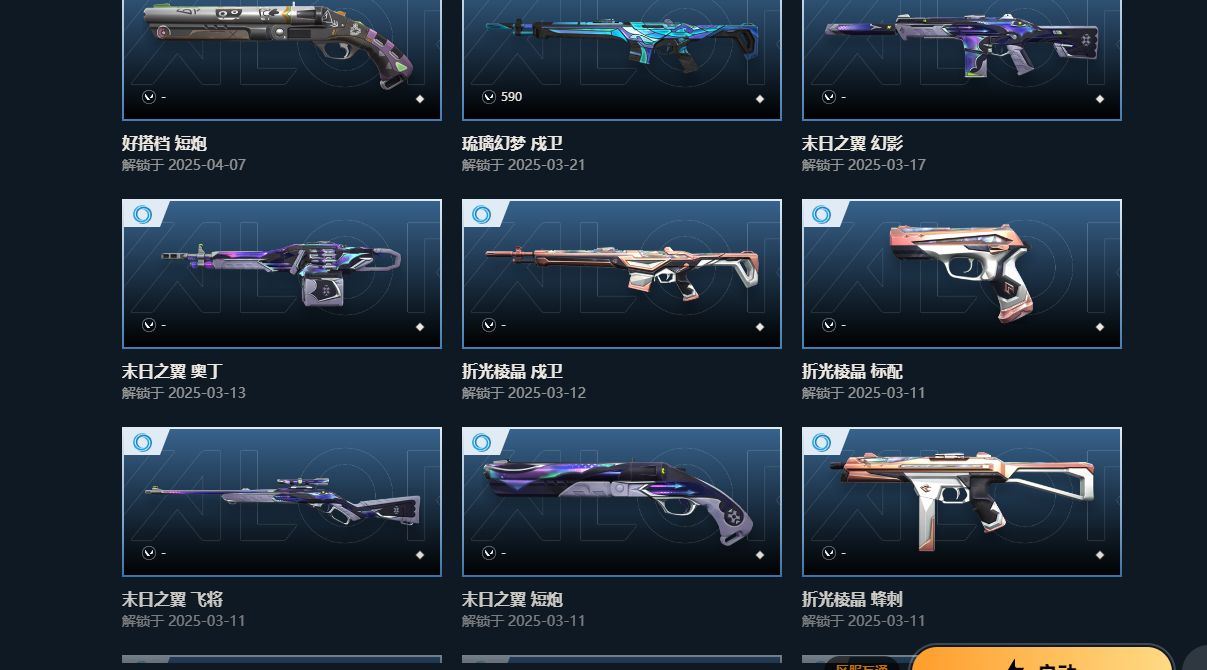Click blue ring badge on 末日之翼 奥丁 card
The height and width of the screenshot is (670, 1207).
tap(141, 214)
